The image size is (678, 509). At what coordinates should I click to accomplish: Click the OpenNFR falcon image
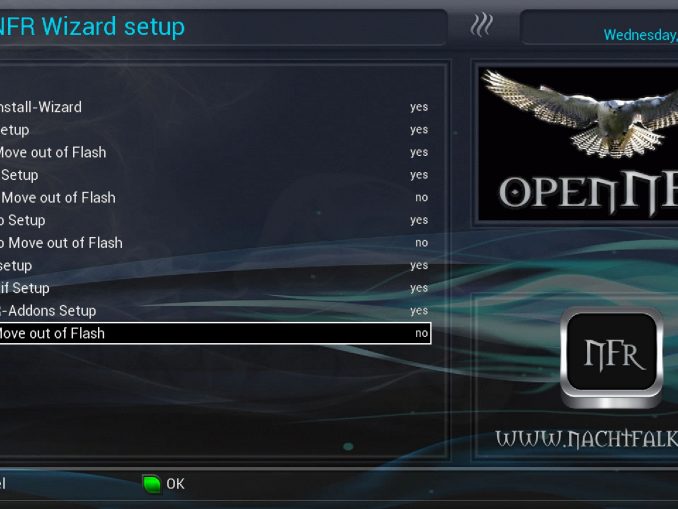click(x=579, y=145)
